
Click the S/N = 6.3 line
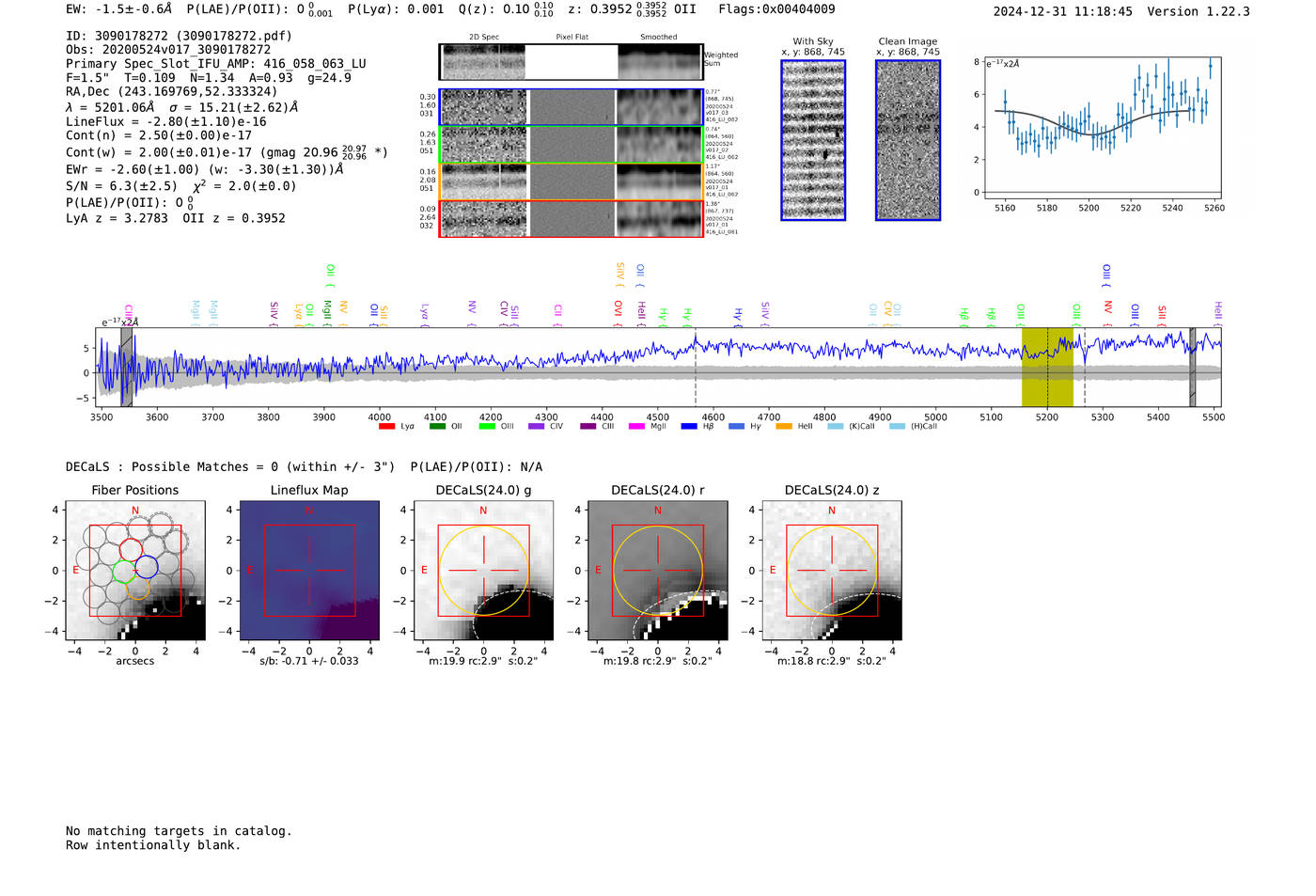tap(180, 185)
